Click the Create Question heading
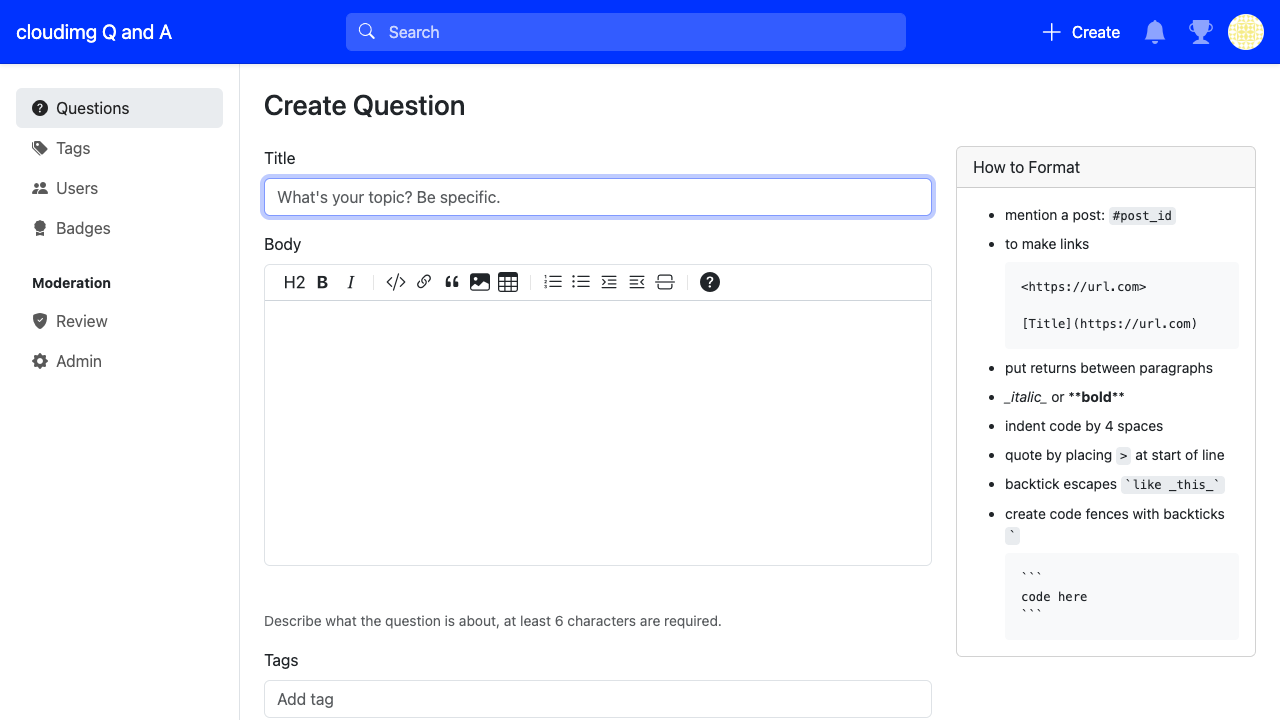Screen dimensions: 1280x720 pyautogui.click(x=364, y=106)
